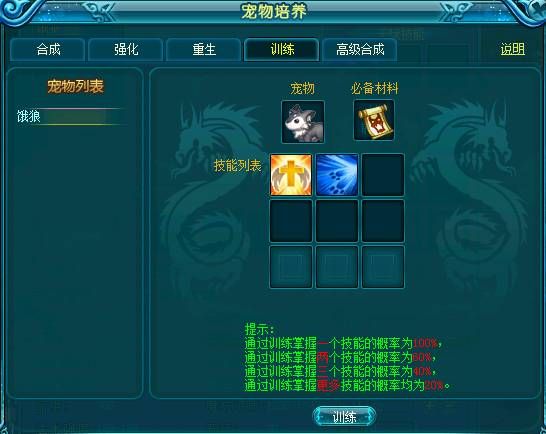546x434 pixels.
Task: Open the 强化 tab
Action: (126, 49)
